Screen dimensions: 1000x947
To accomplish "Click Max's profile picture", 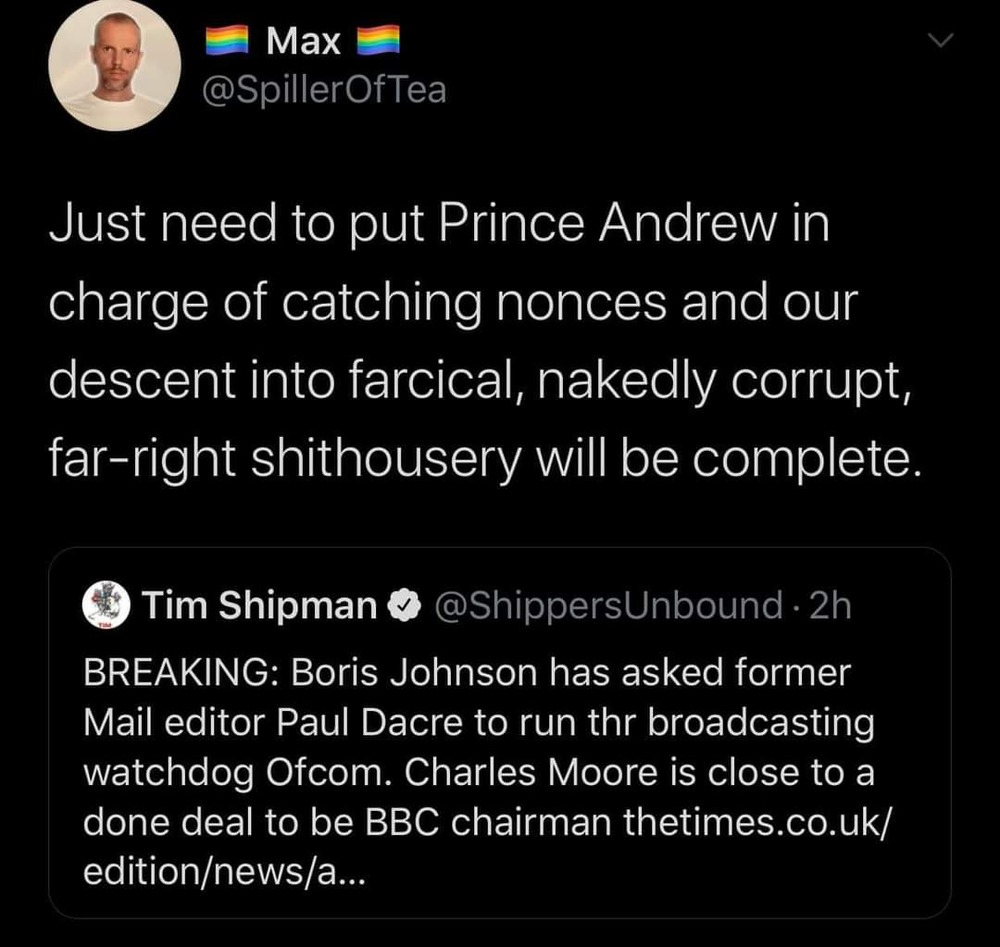I will [113, 65].
